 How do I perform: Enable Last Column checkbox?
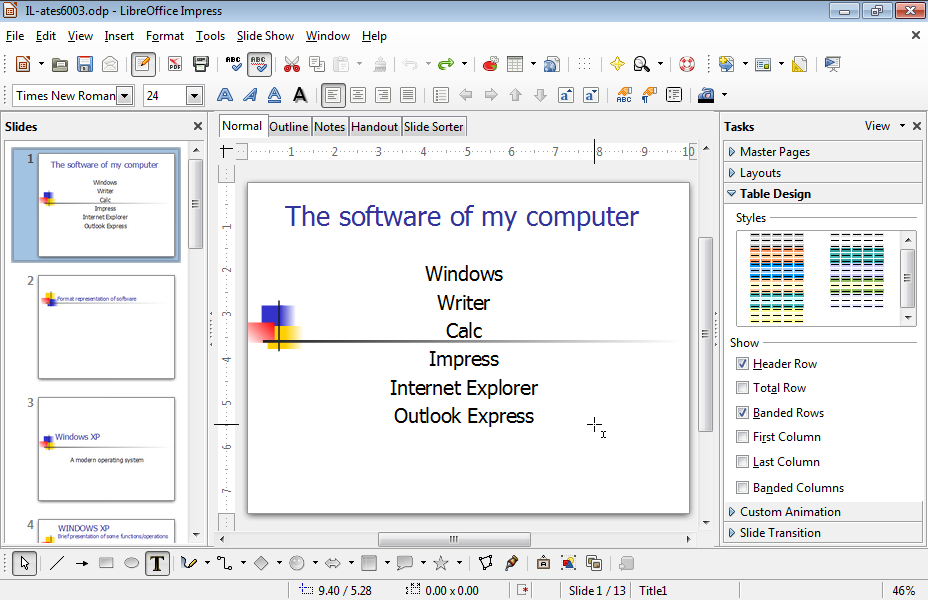click(x=742, y=462)
